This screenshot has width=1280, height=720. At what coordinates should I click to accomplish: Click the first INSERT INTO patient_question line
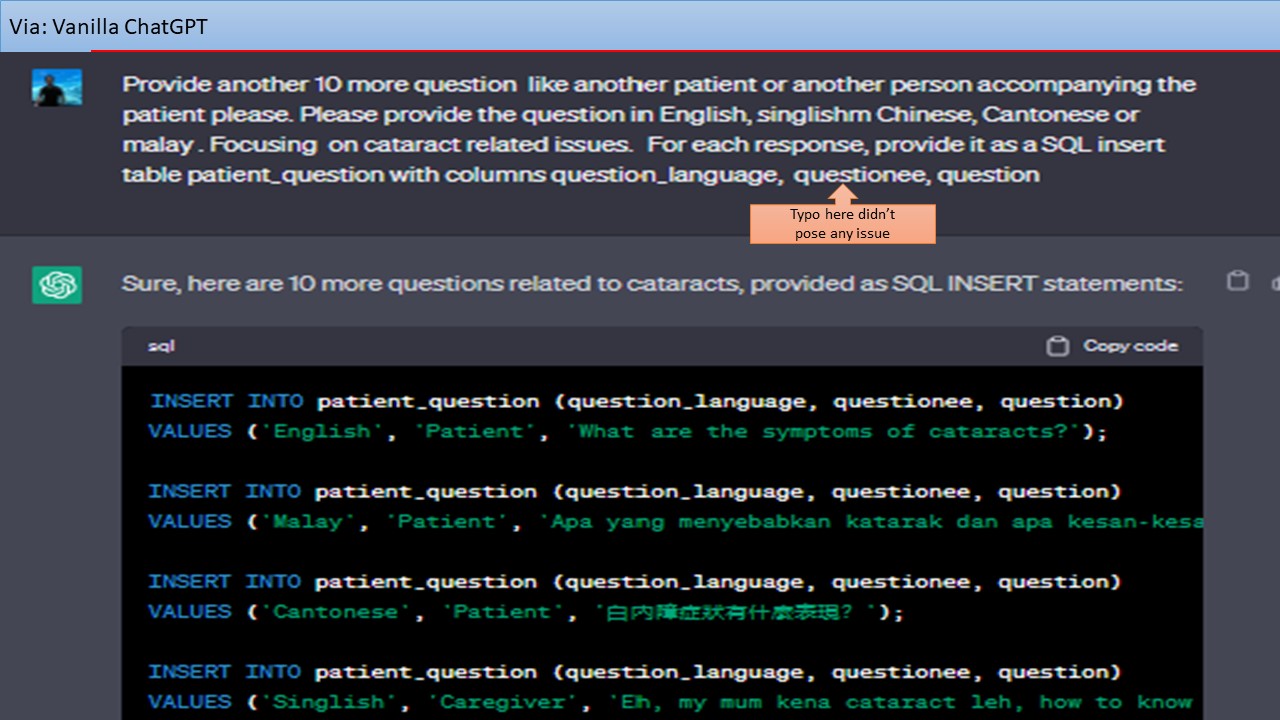click(637, 401)
